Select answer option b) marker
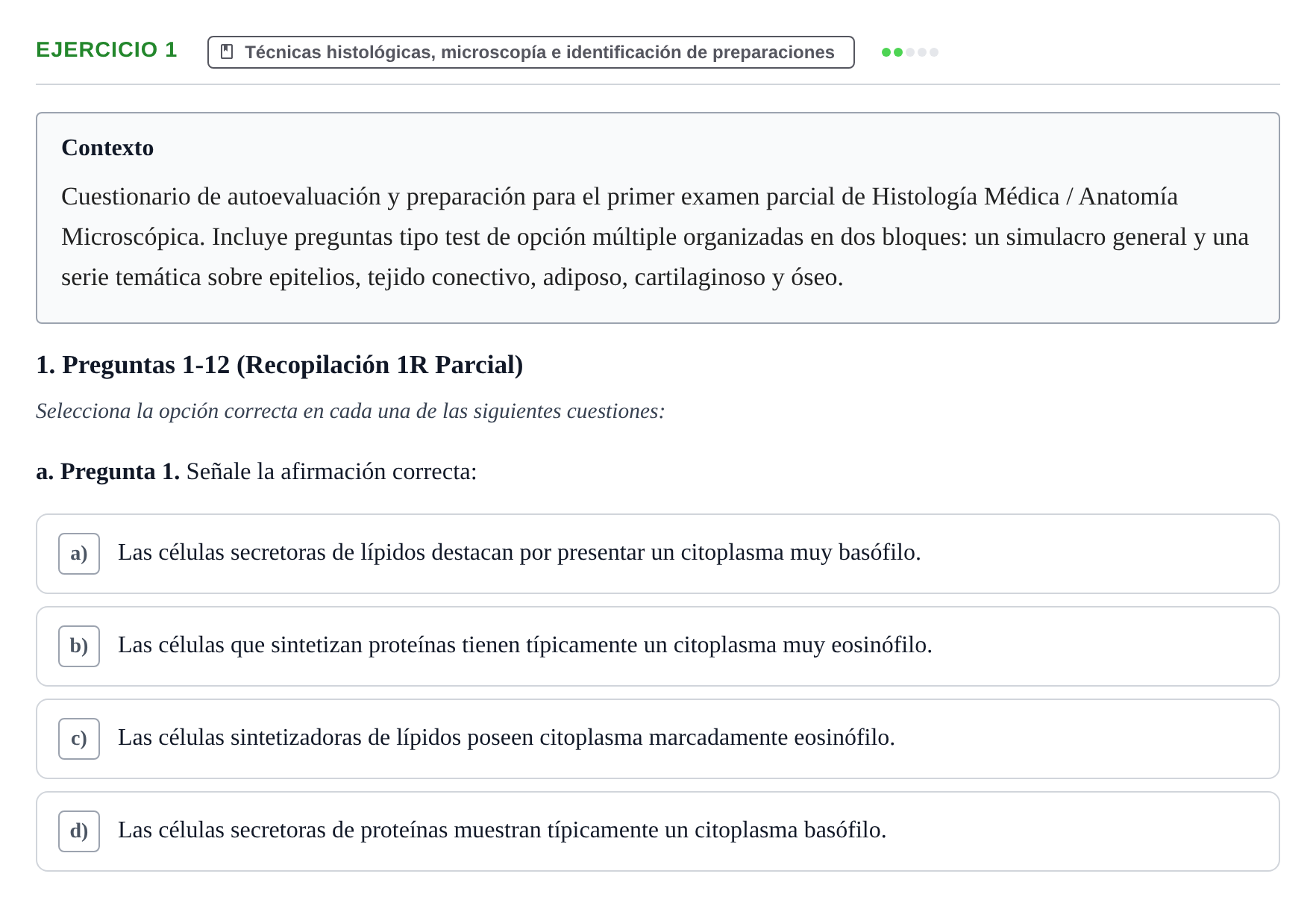Viewport: 1316px width, 909px height. [79, 646]
